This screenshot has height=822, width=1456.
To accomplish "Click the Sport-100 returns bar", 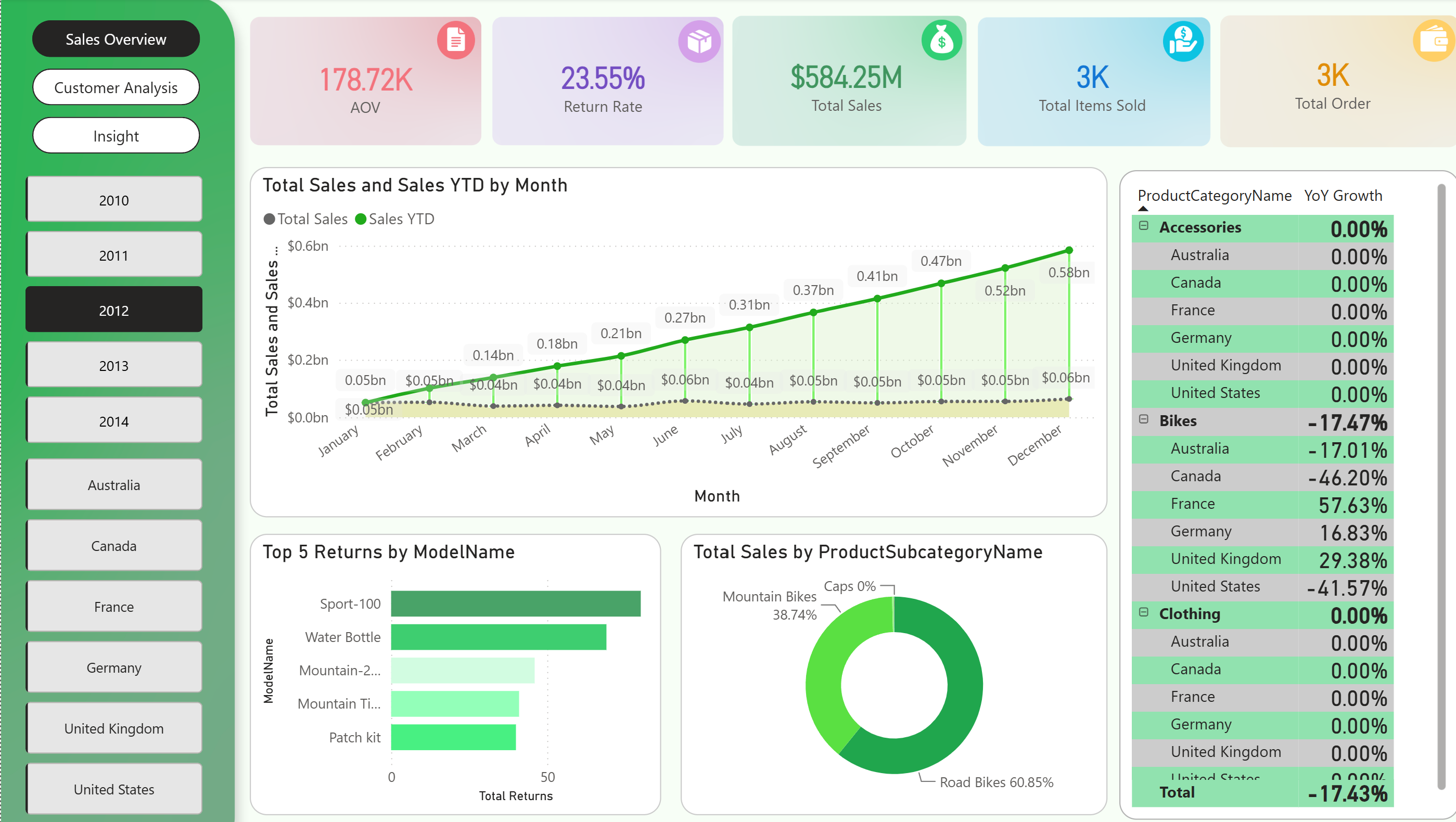I will pyautogui.click(x=516, y=603).
